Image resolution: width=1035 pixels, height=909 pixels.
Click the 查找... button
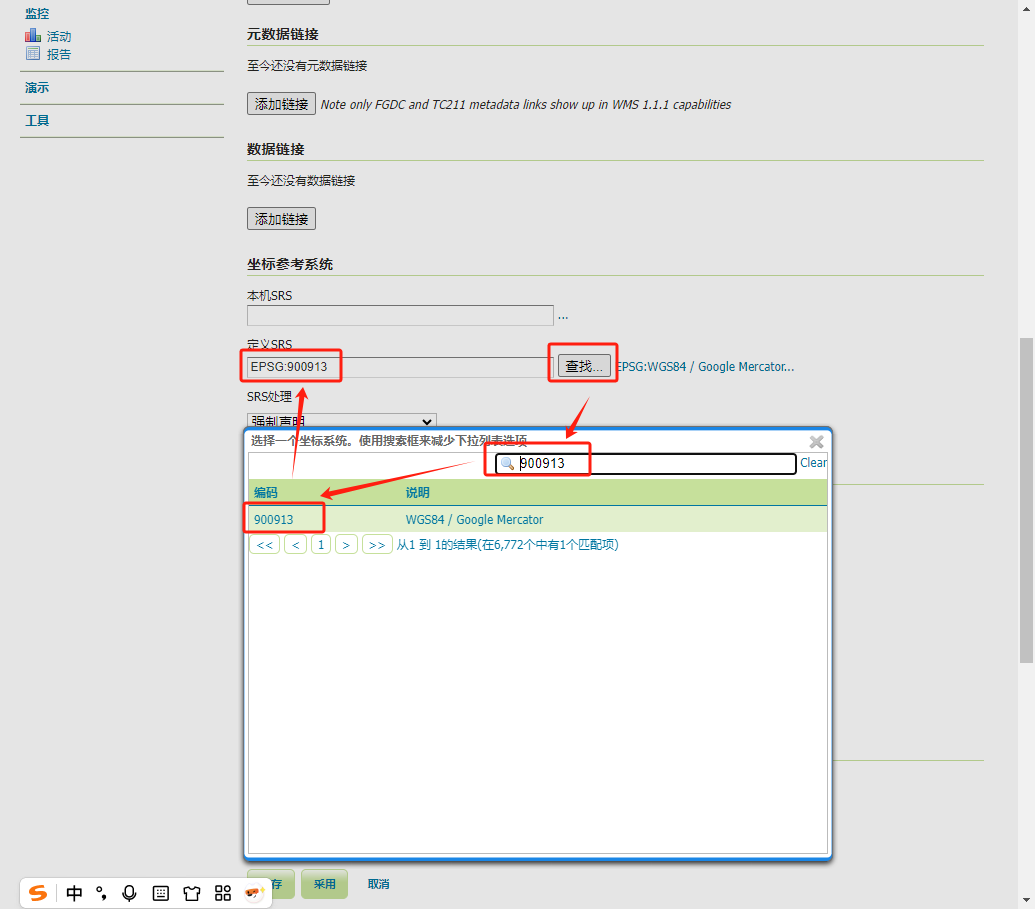[584, 366]
